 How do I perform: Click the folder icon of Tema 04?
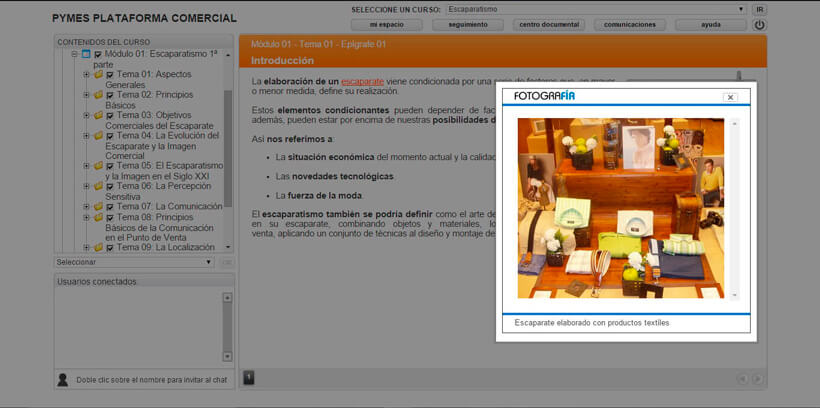click(x=98, y=135)
